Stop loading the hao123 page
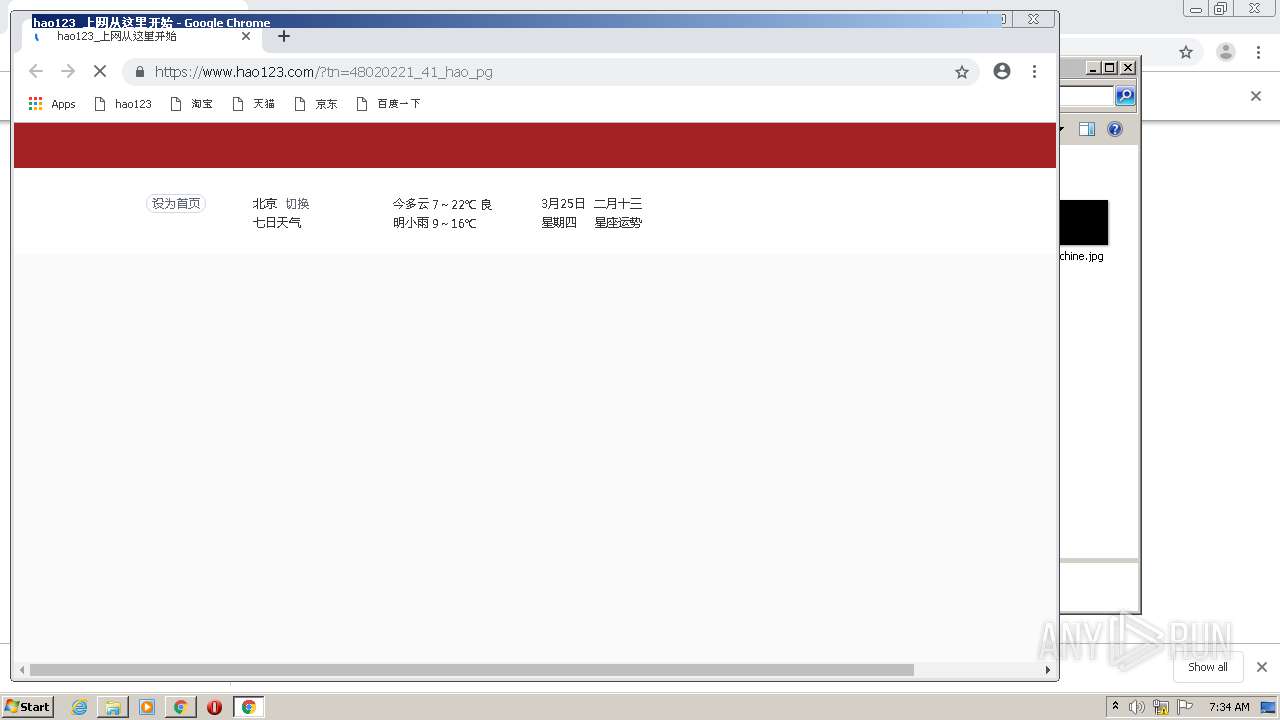Viewport: 1280px width, 720px height. tap(100, 71)
